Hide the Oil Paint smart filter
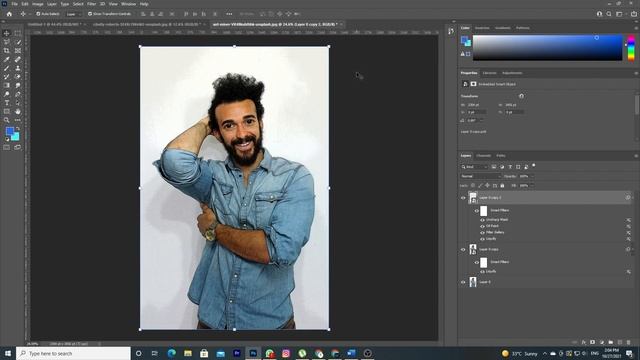The height and width of the screenshot is (360, 640). click(482, 226)
